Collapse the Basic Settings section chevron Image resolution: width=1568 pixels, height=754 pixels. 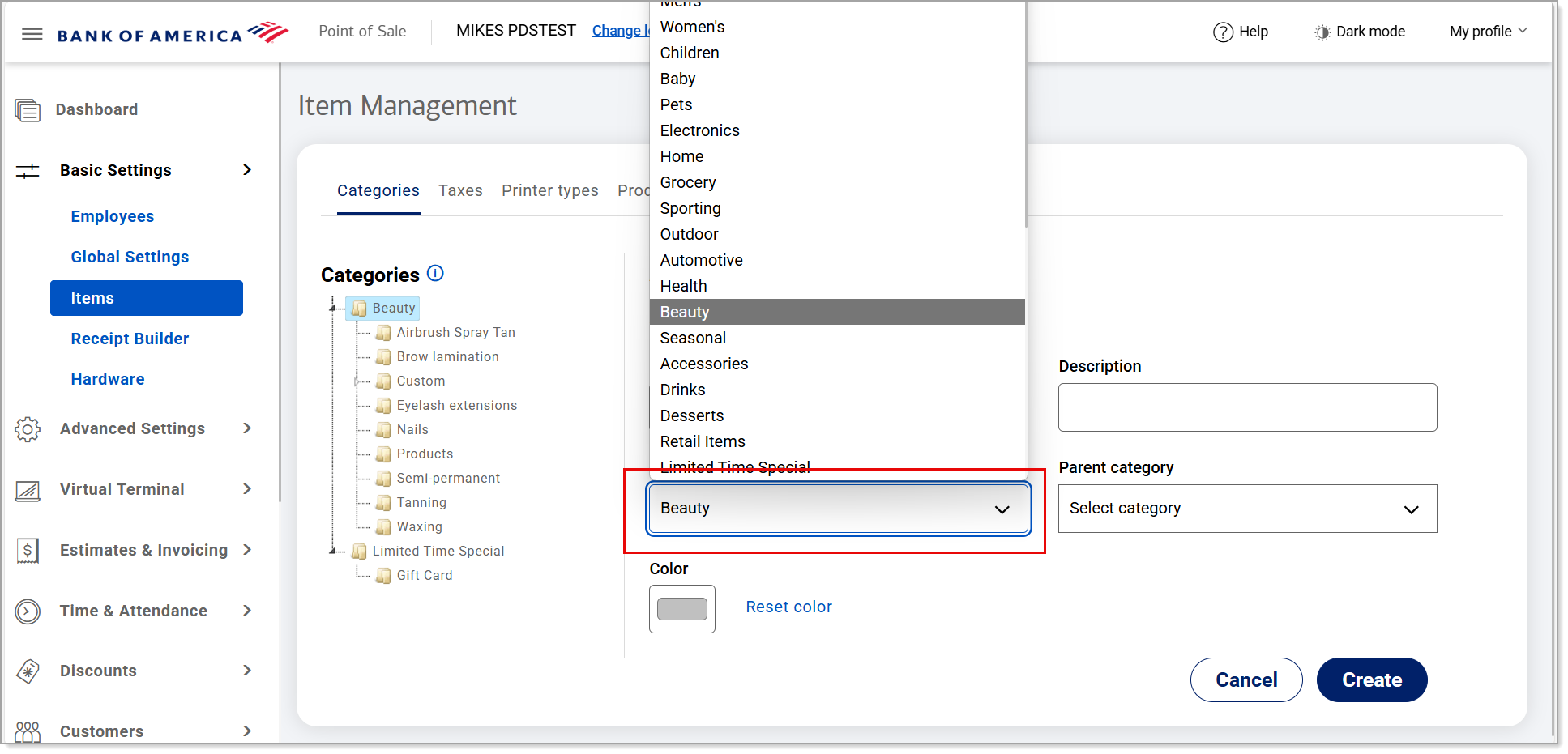247,170
